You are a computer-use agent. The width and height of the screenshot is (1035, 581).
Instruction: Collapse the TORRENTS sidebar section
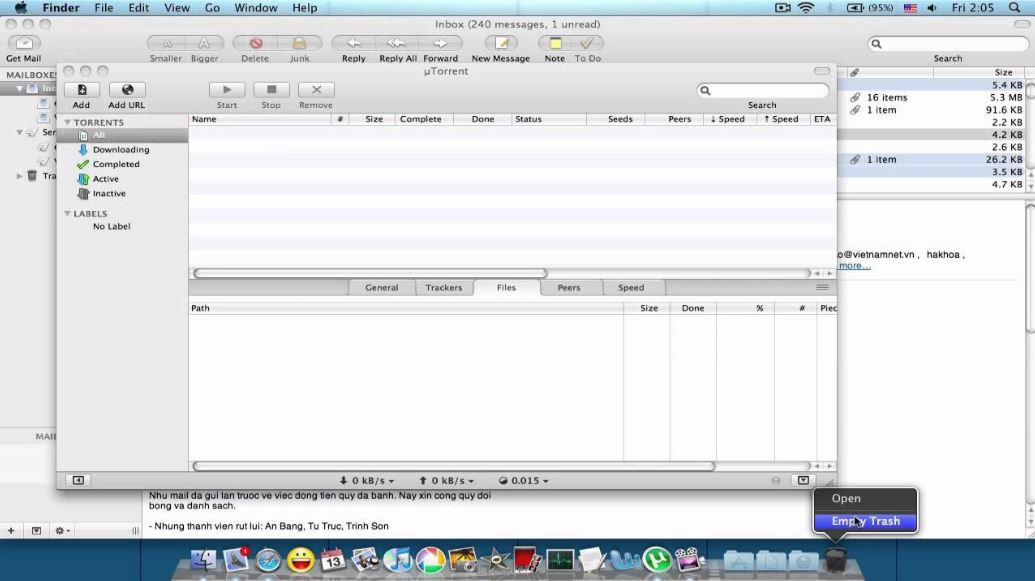coord(66,121)
